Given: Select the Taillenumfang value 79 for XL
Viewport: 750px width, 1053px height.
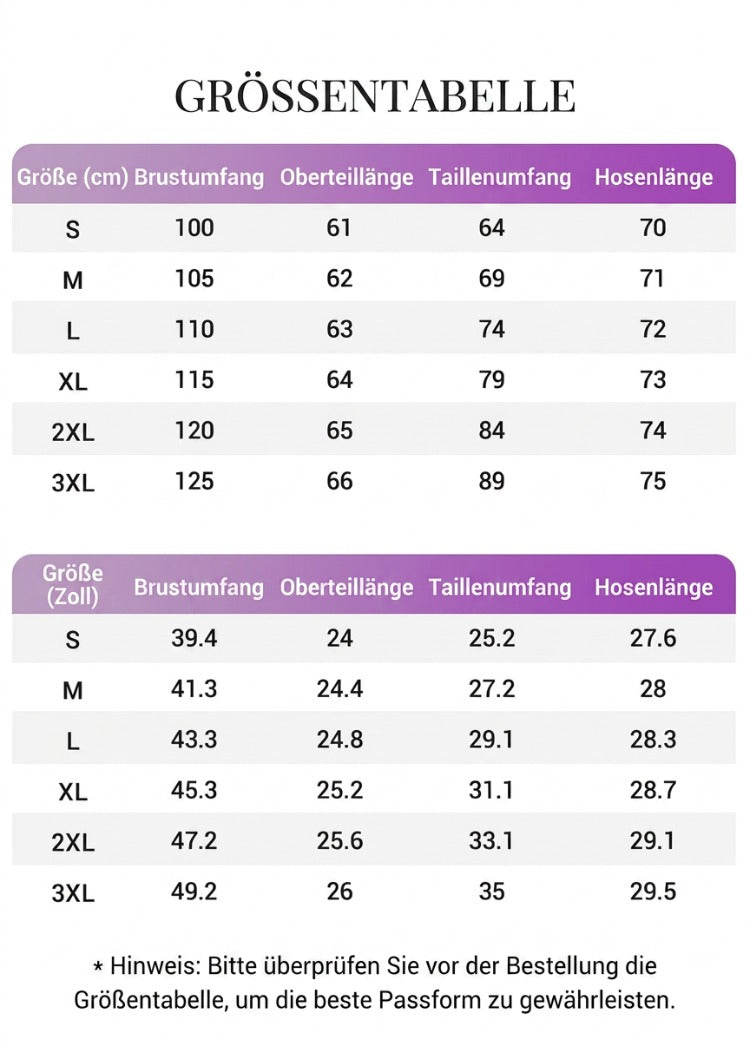Looking at the screenshot, I should [491, 379].
